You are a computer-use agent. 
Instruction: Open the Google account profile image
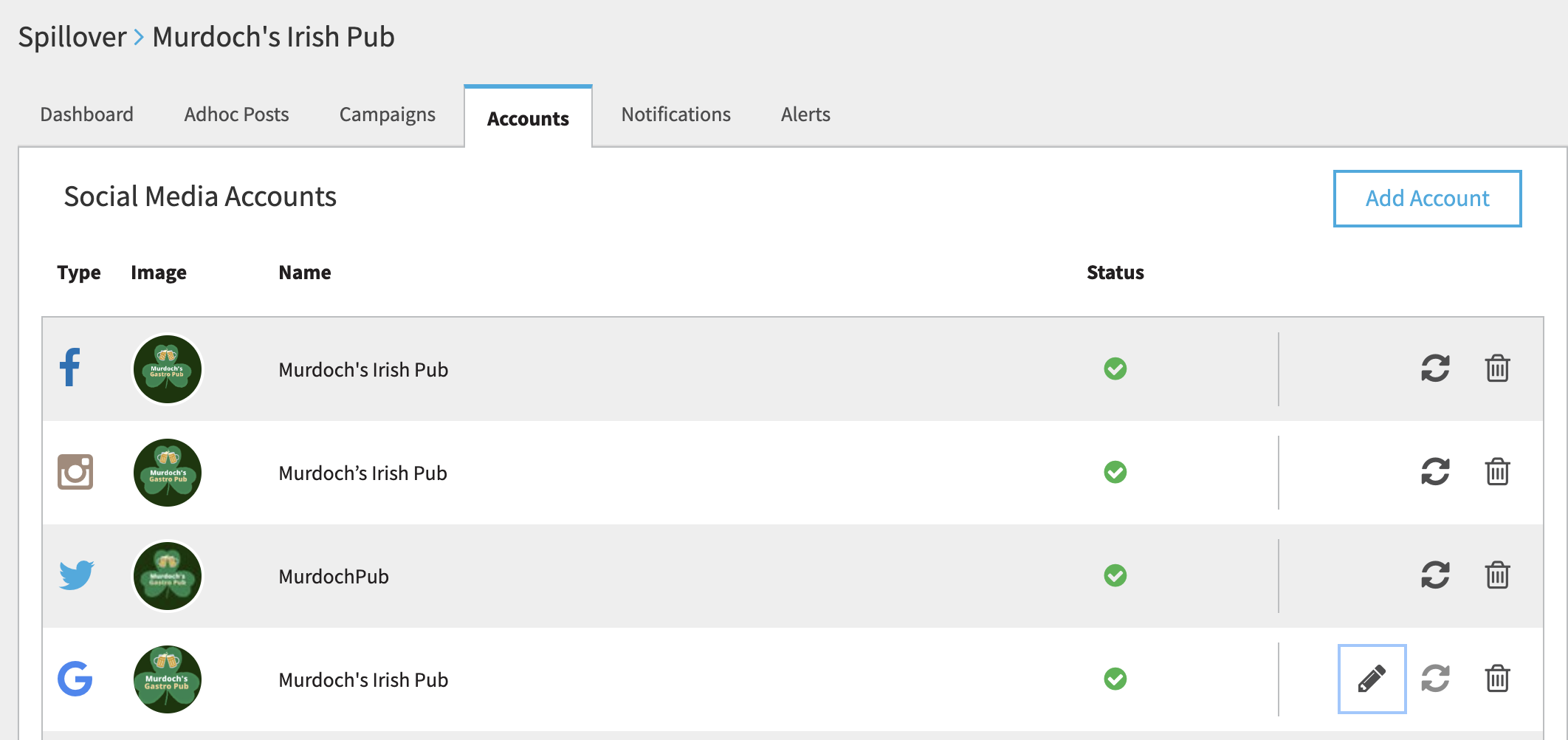[167, 679]
